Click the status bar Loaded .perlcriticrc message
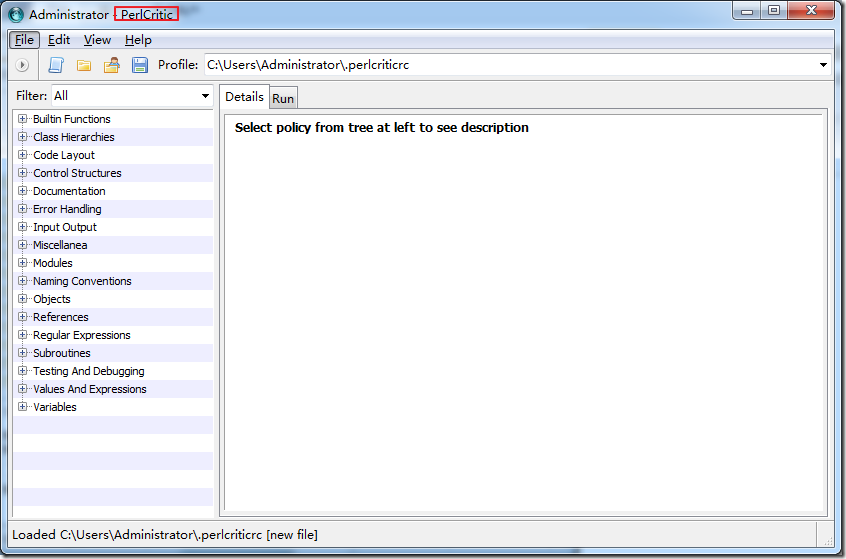 coord(165,535)
